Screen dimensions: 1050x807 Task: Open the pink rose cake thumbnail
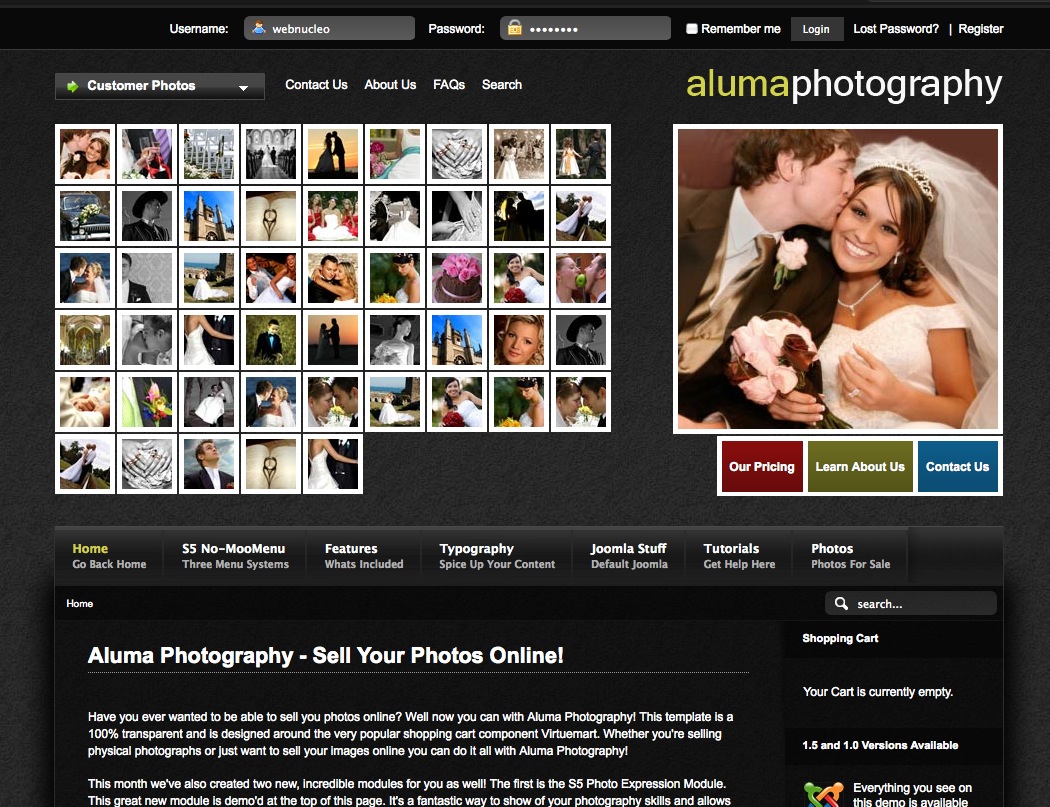click(457, 278)
